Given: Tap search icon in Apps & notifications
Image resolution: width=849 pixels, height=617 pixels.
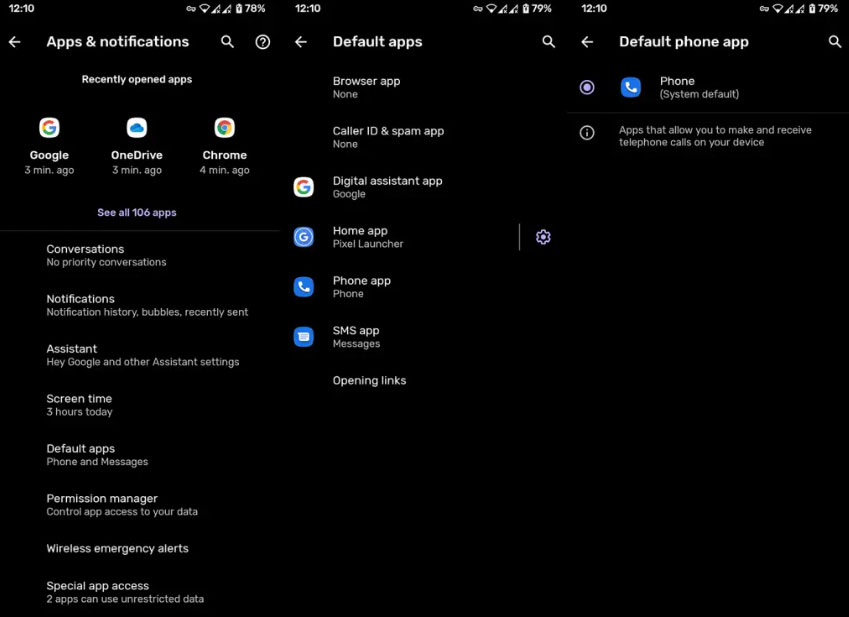Looking at the screenshot, I should coord(227,42).
